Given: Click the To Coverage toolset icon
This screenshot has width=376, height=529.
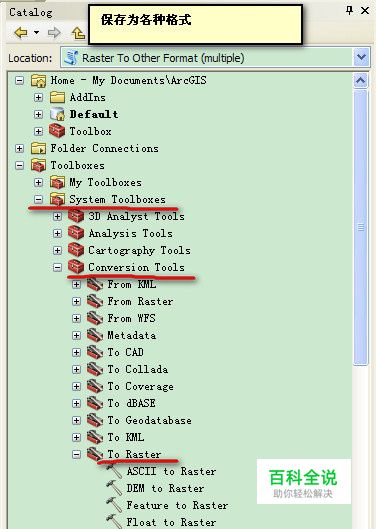Looking at the screenshot, I should (x=95, y=386).
